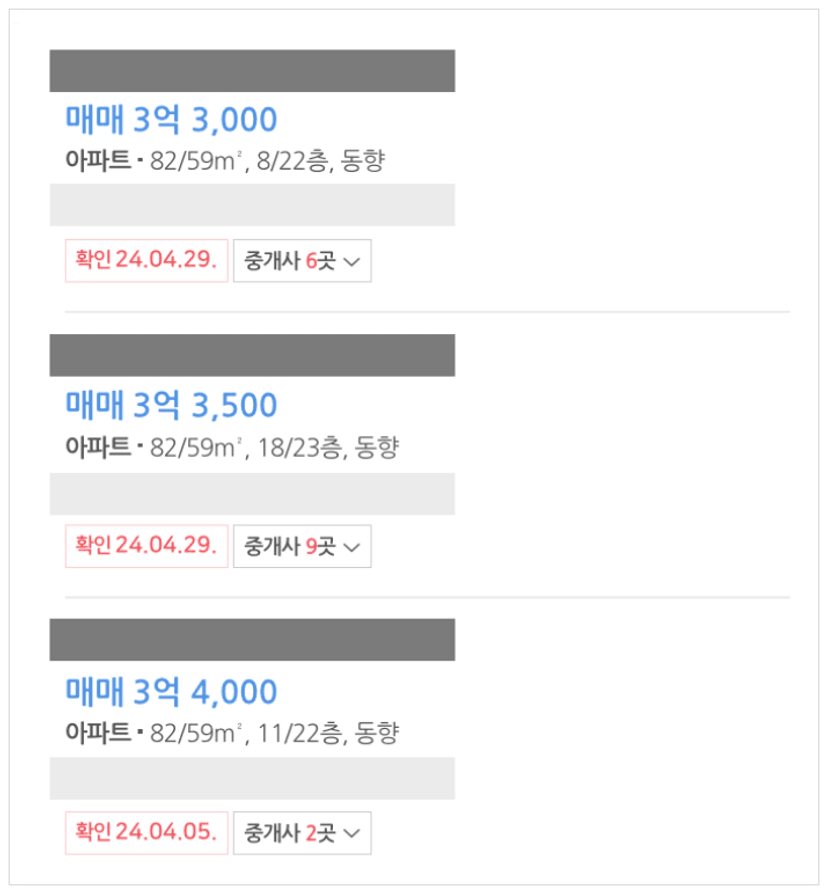Expand the 중개사 2곳 dropdown
827x894 pixels.
click(x=302, y=833)
